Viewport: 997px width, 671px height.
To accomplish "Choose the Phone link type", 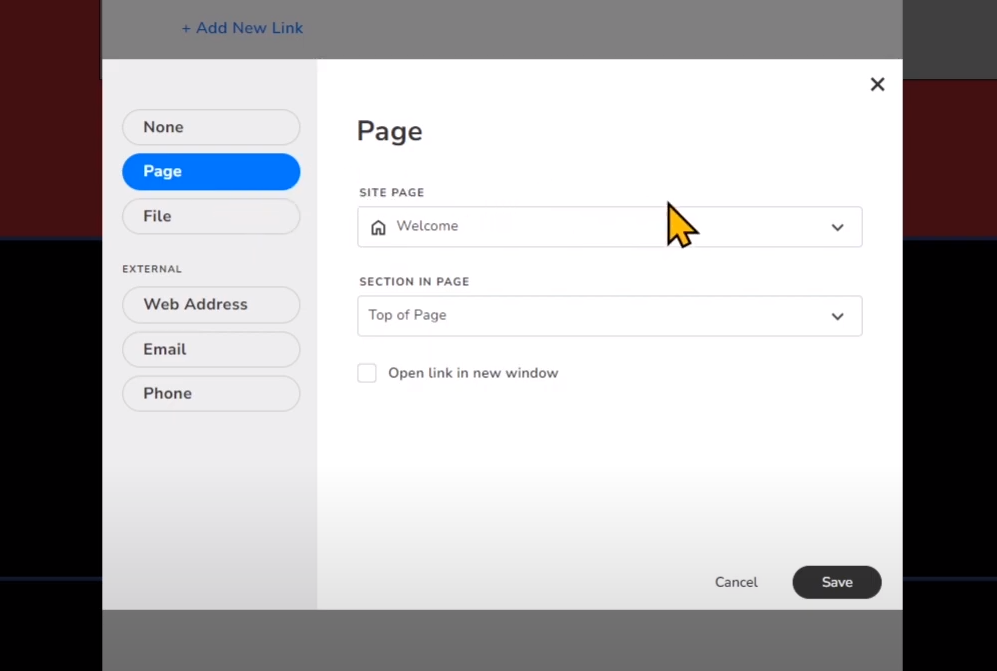I will pos(211,393).
